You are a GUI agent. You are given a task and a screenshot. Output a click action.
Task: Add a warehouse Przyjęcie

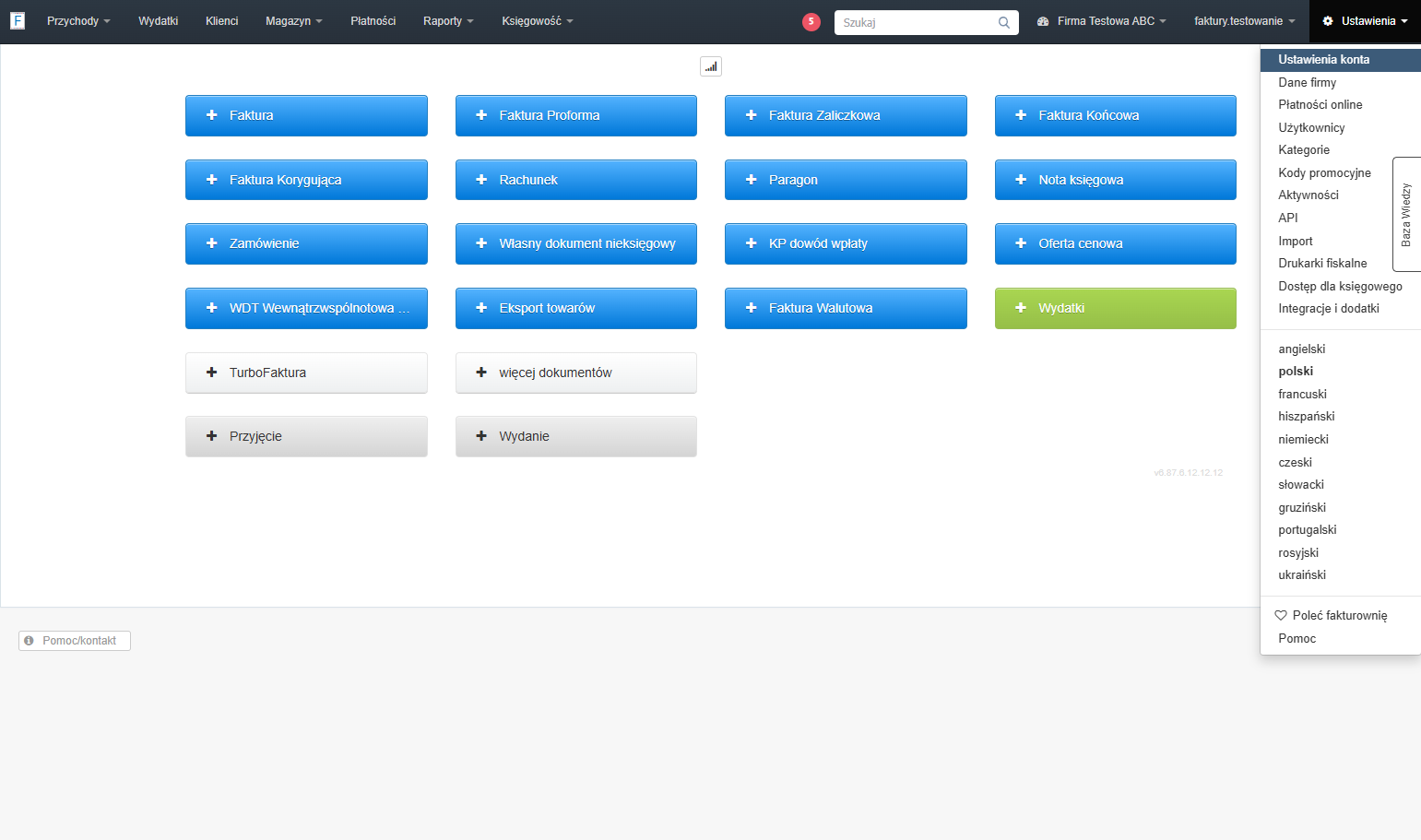pyautogui.click(x=306, y=436)
